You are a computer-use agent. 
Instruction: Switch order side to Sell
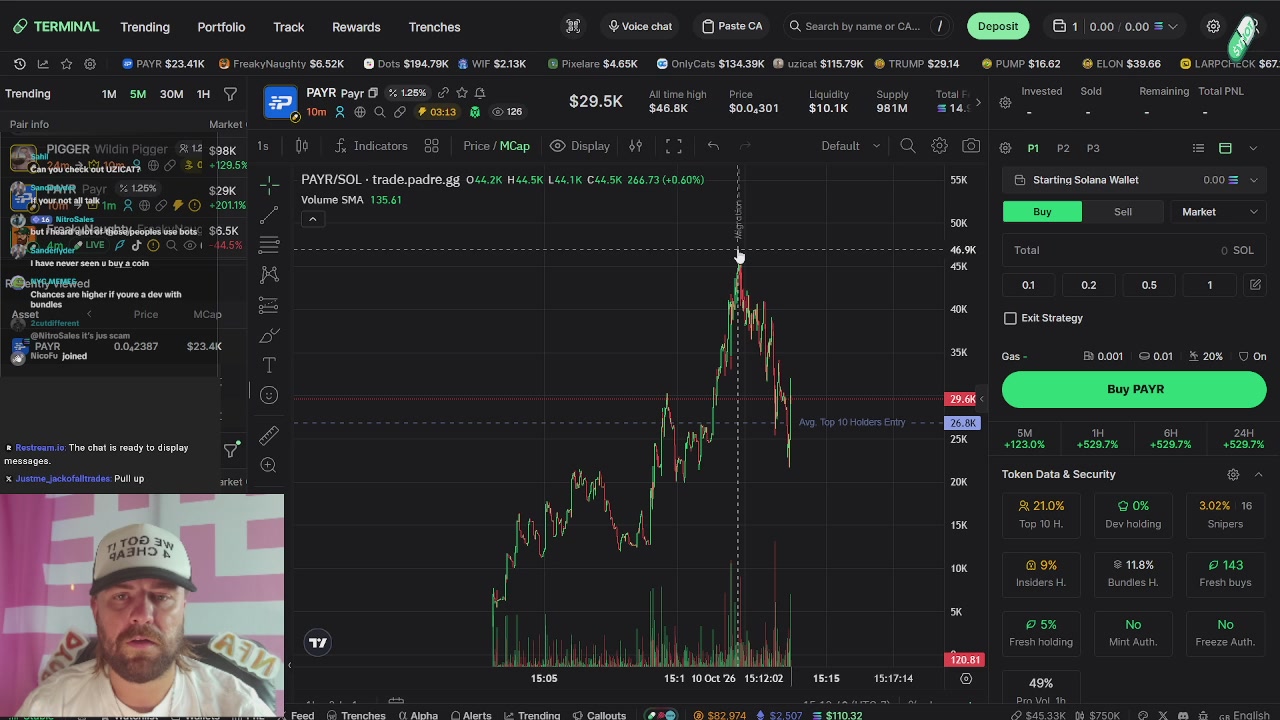1123,212
